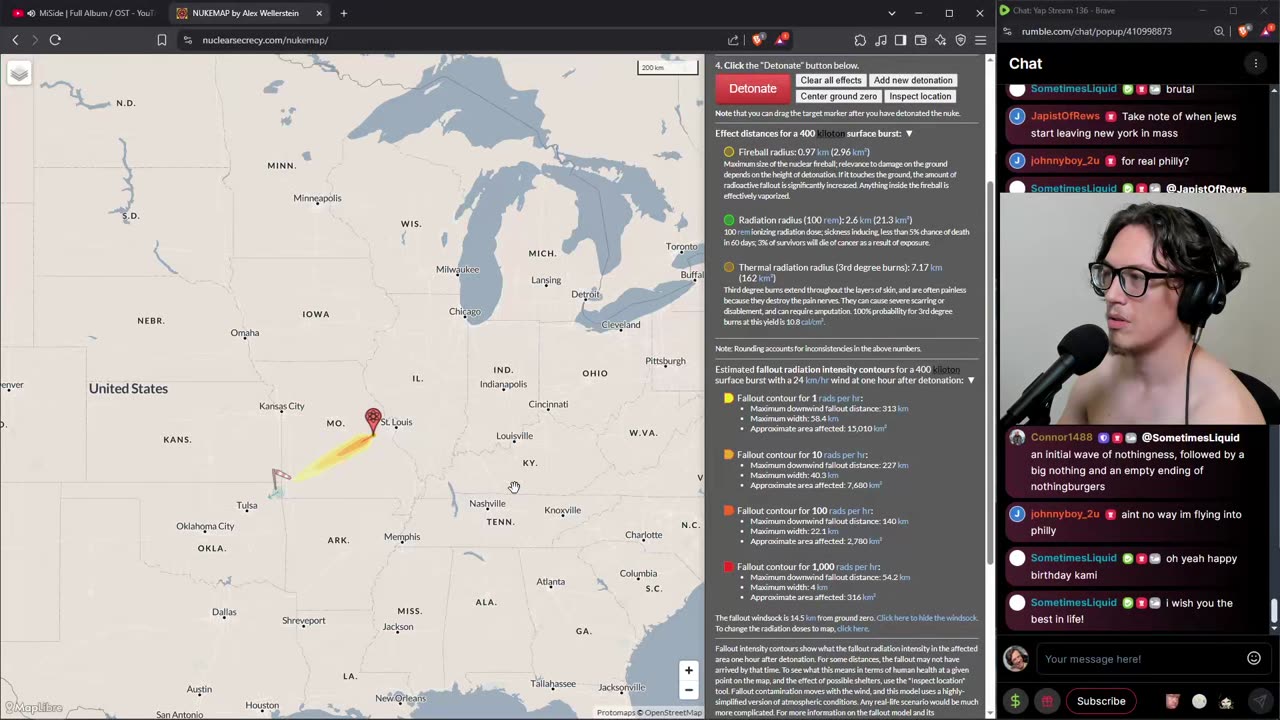Open the music playlist icon in toolbar
Image resolution: width=1280 pixels, height=720 pixels.
(x=880, y=40)
